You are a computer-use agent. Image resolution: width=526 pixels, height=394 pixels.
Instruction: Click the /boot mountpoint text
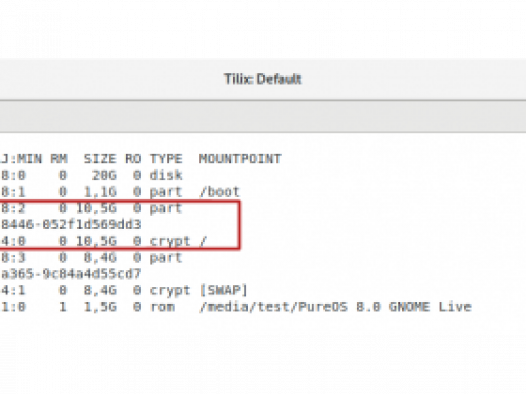click(x=219, y=192)
